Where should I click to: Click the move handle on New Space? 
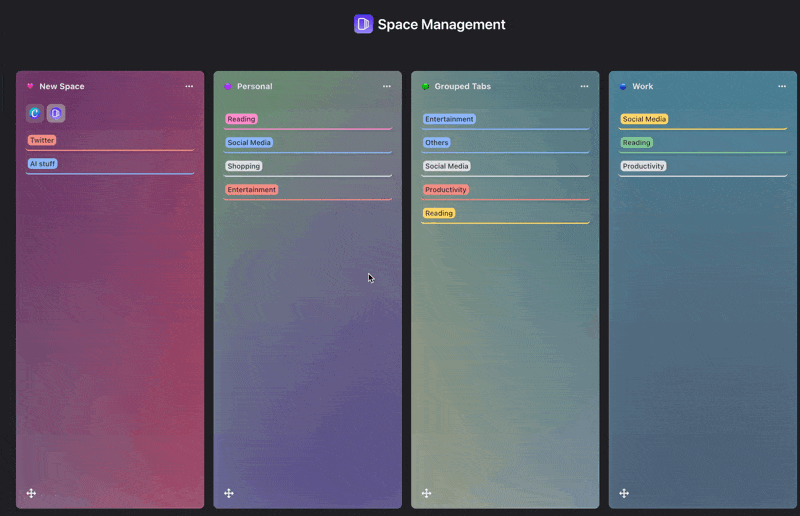(x=31, y=493)
